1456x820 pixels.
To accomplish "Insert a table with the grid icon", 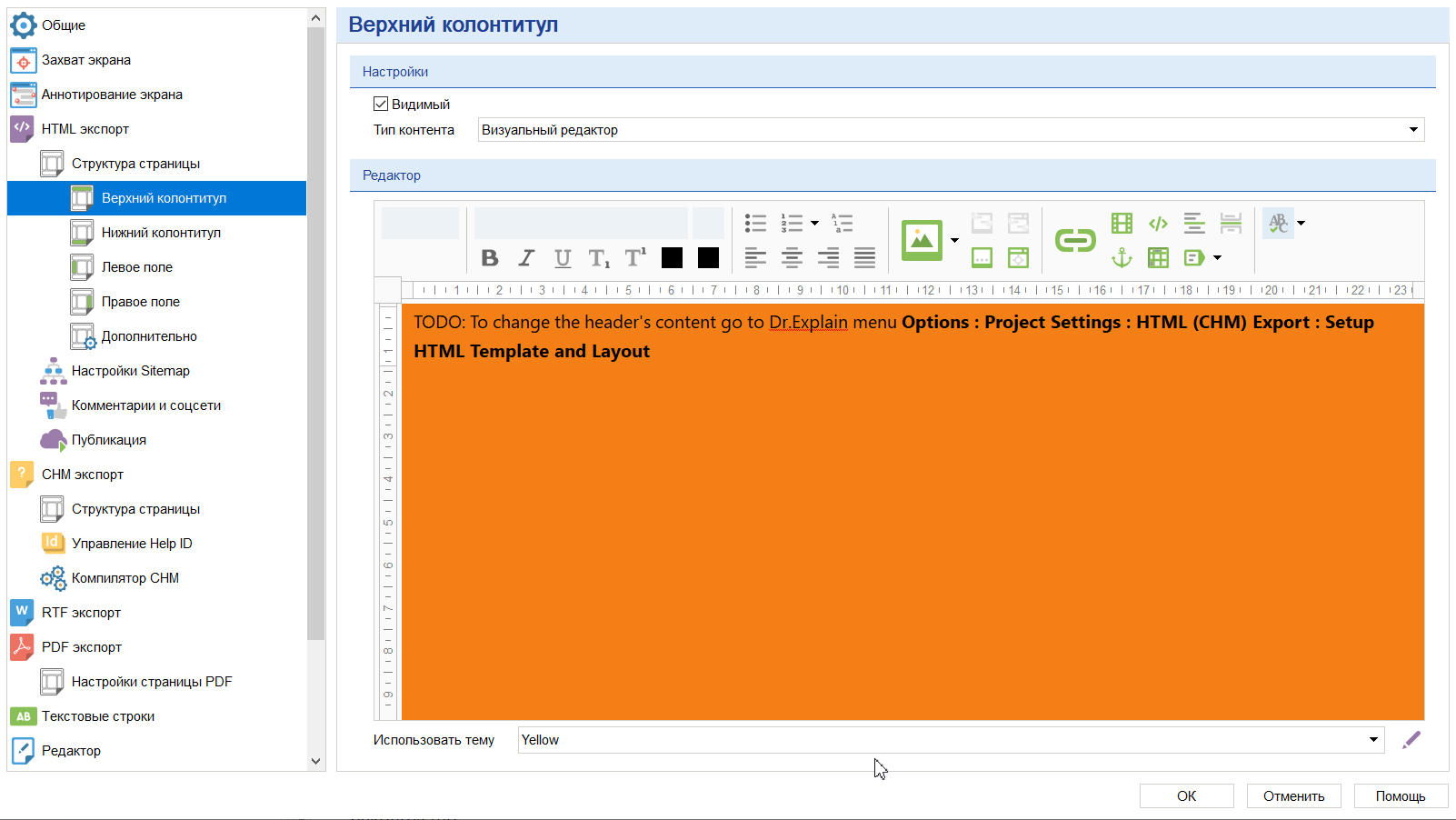I will coord(1158,258).
